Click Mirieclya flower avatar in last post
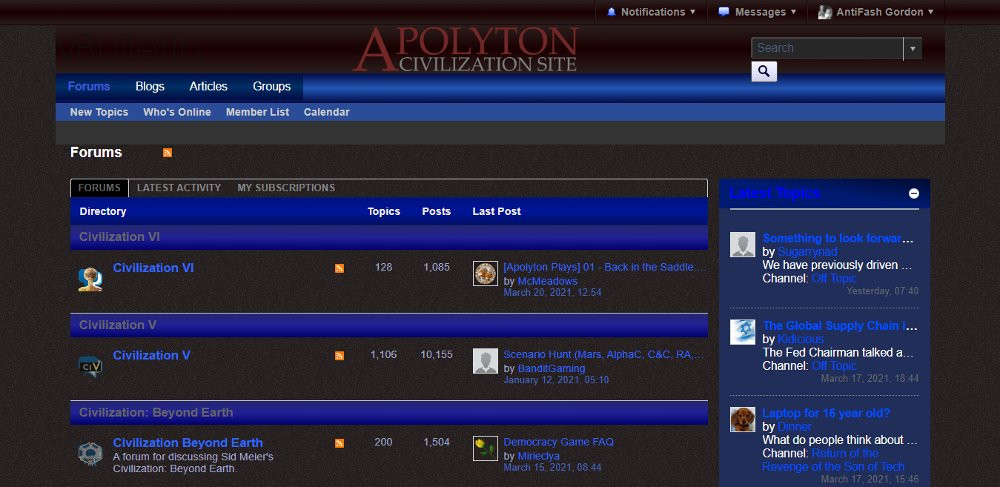The image size is (1000, 487). [485, 449]
